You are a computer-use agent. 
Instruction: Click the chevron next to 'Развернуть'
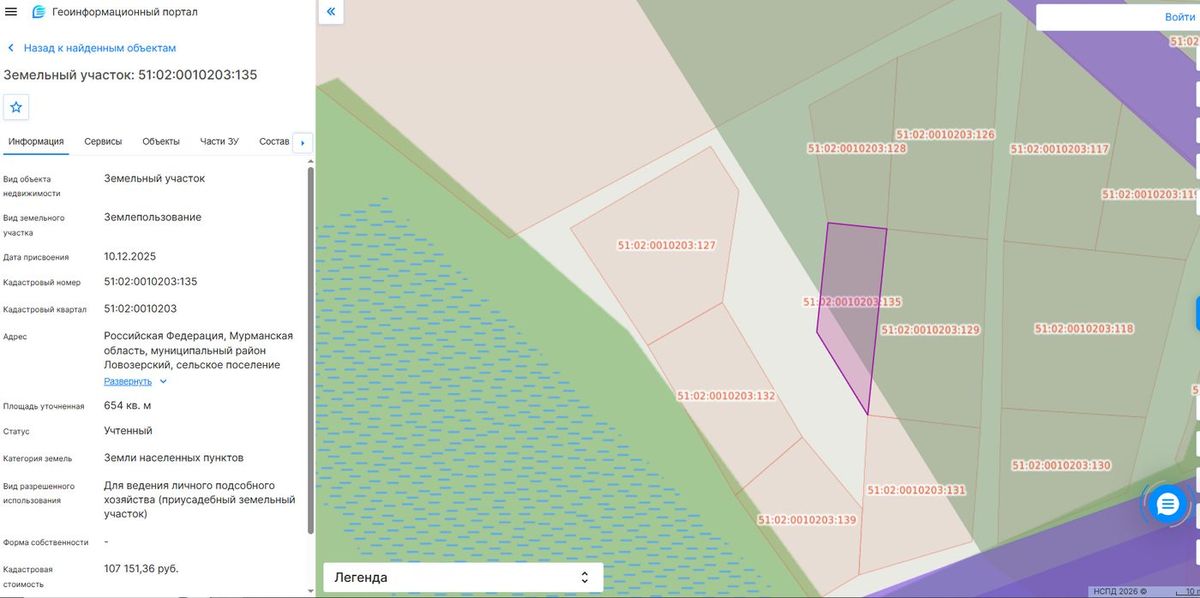pos(164,381)
